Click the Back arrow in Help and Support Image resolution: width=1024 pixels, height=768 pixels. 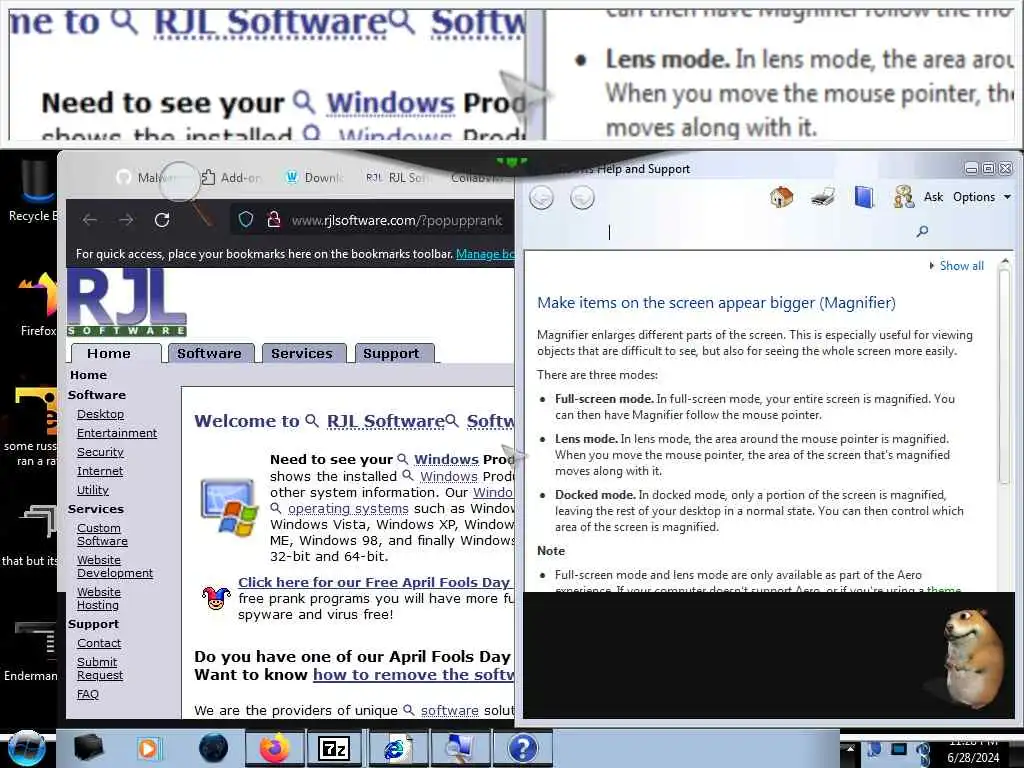(x=541, y=197)
